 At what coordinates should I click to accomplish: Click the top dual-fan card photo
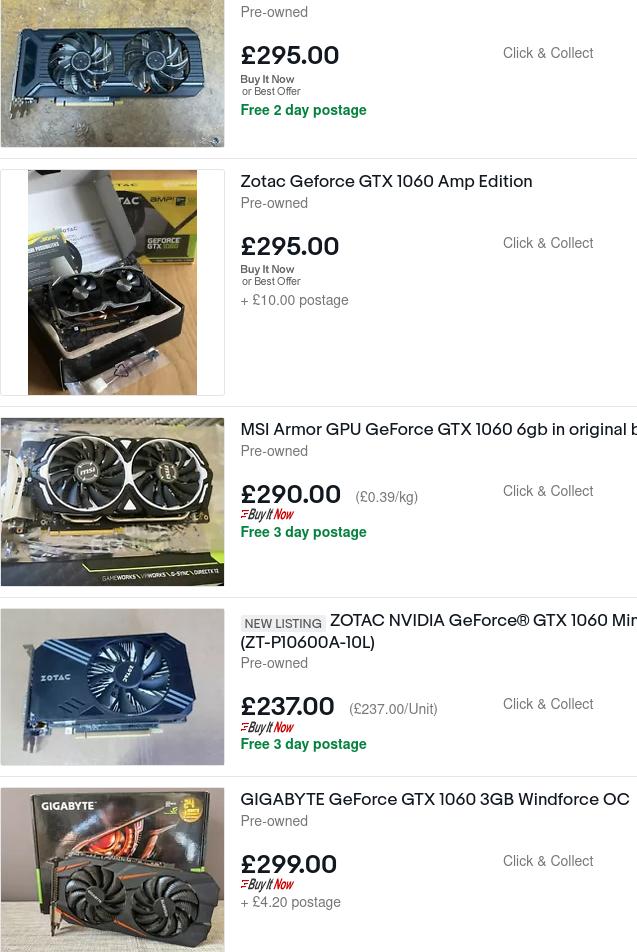[x=113, y=73]
